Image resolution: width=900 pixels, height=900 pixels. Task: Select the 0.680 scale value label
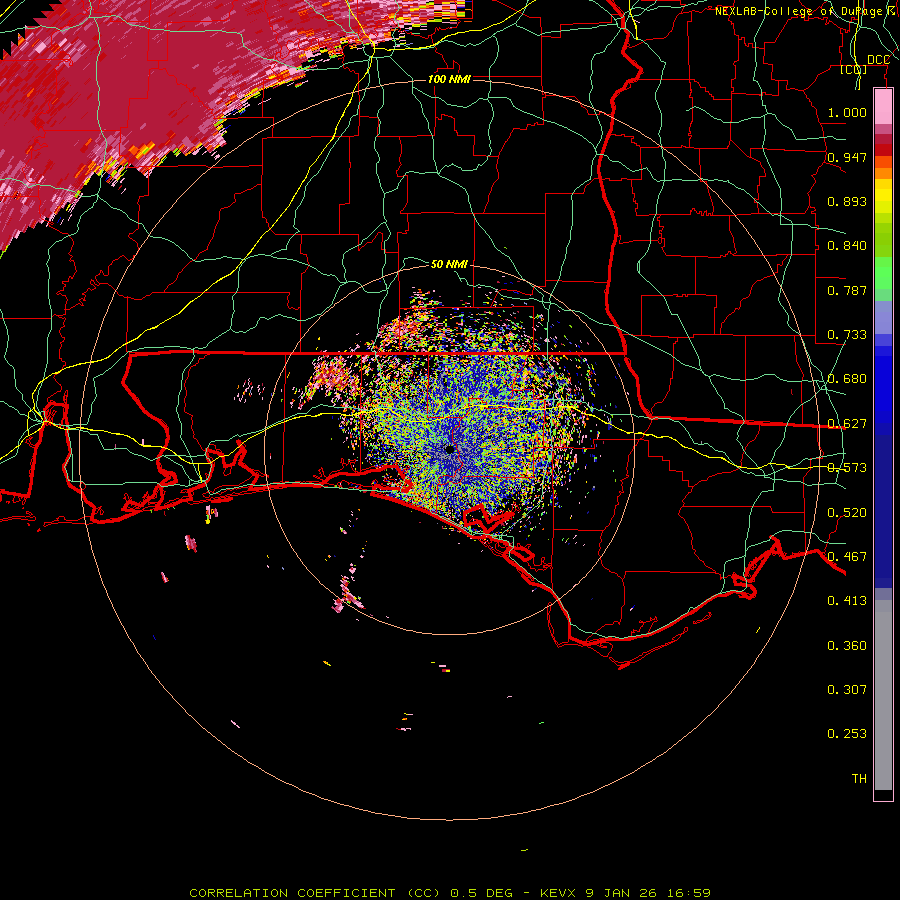847,379
